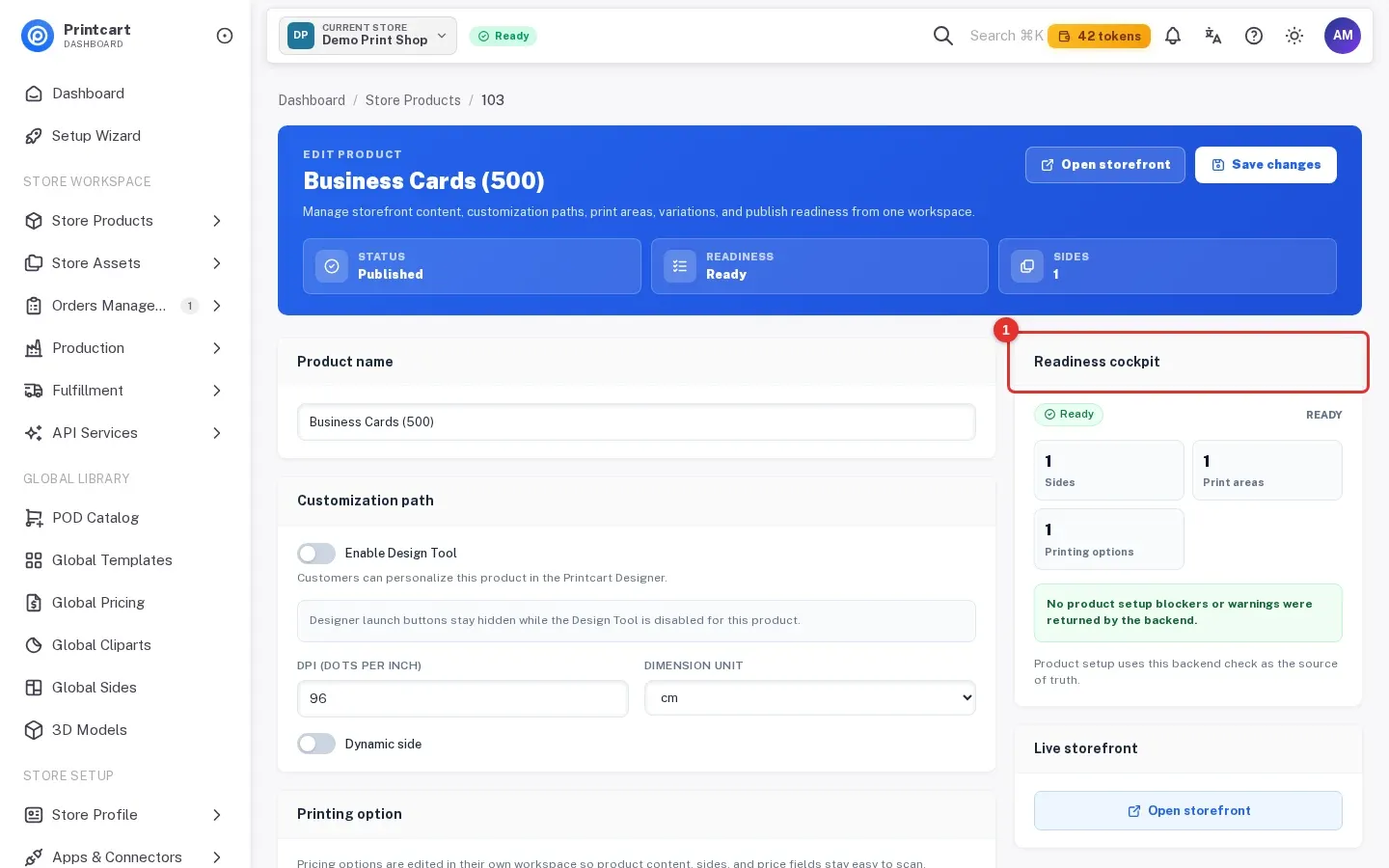The height and width of the screenshot is (868, 1389).
Task: Toggle the Dynamic side switch
Action: (316, 744)
